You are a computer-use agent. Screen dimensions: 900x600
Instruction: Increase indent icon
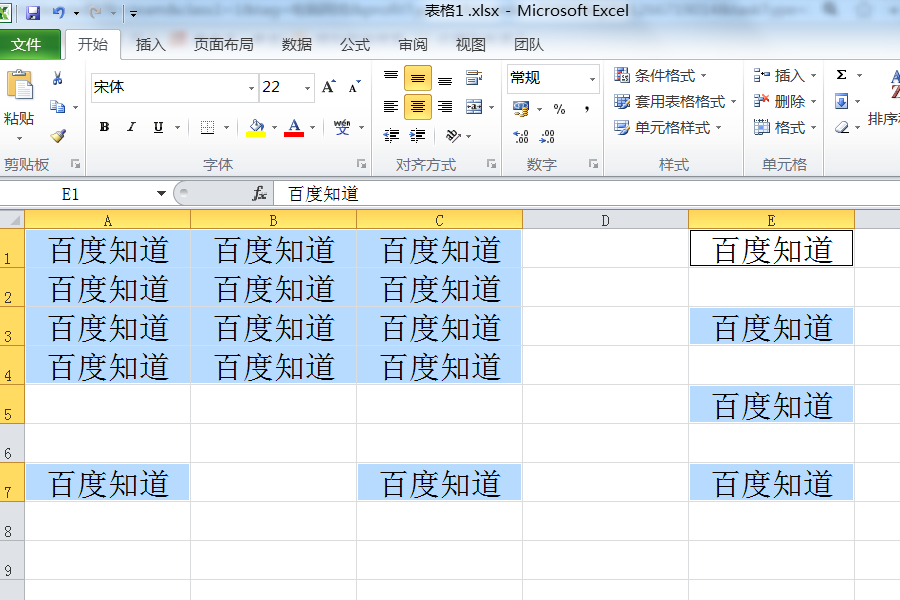pyautogui.click(x=417, y=136)
